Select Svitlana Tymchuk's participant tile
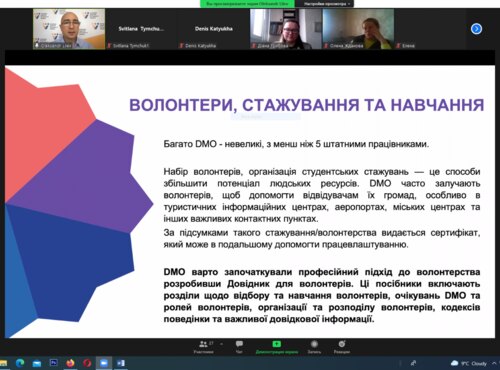The height and width of the screenshot is (370, 500). pos(141,29)
